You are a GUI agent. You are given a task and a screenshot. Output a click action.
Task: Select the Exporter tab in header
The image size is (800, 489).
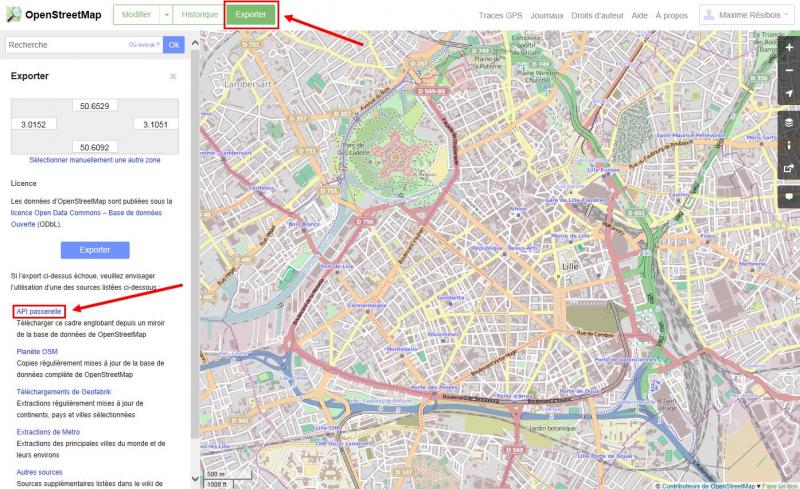point(250,15)
